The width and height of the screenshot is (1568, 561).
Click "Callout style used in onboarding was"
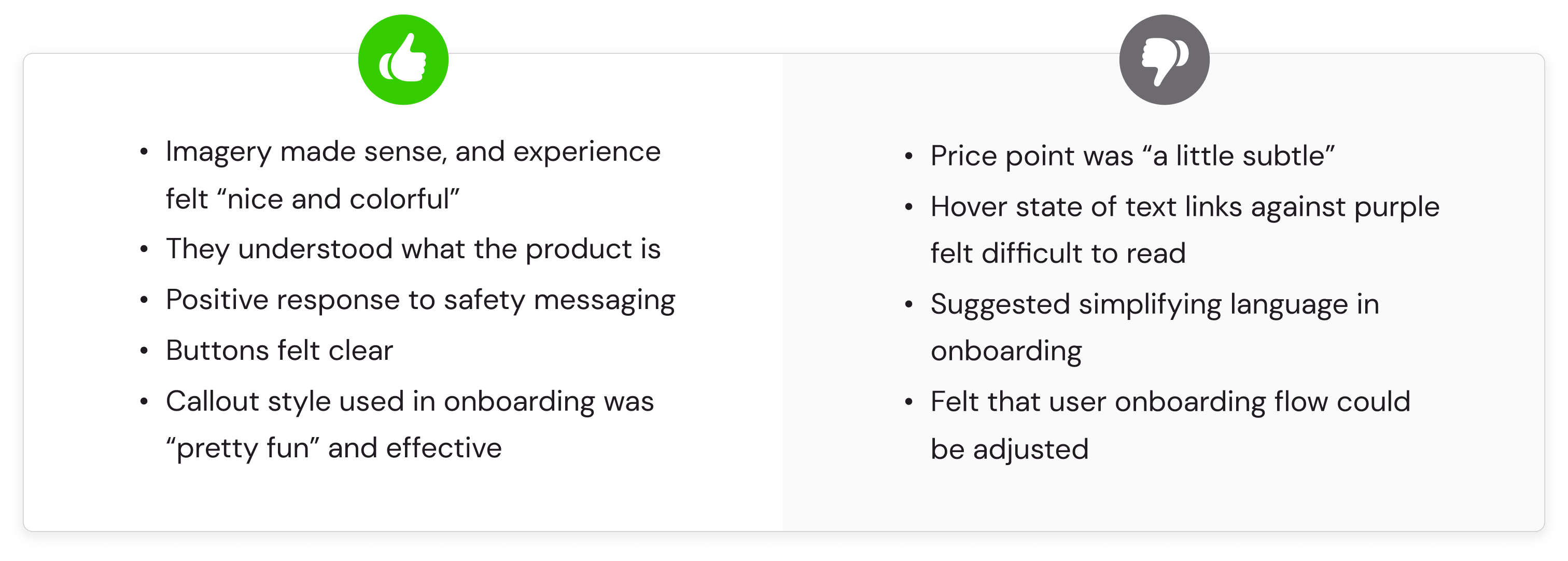point(410,402)
